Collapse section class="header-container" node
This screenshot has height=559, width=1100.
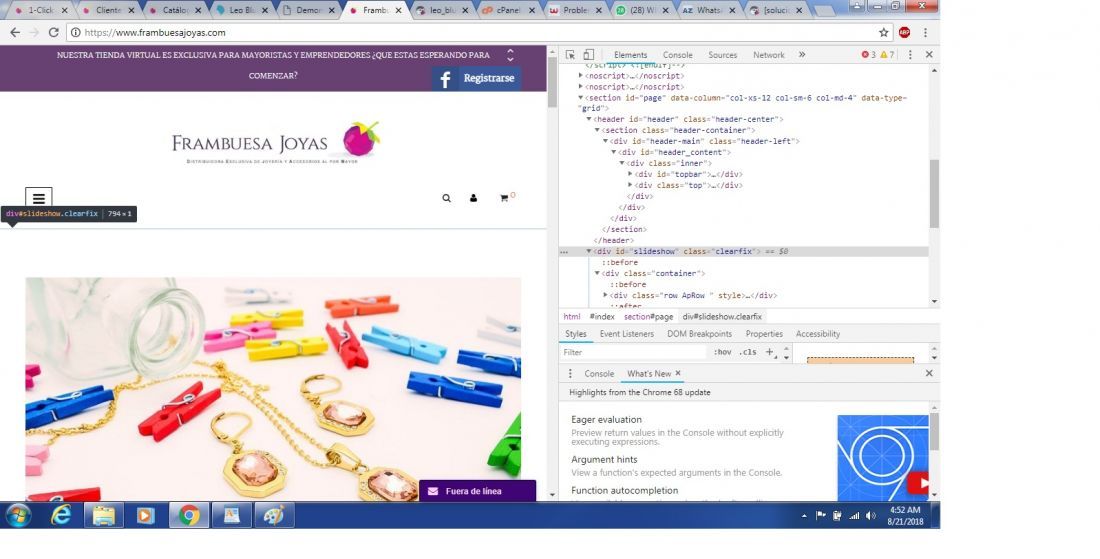[597, 130]
